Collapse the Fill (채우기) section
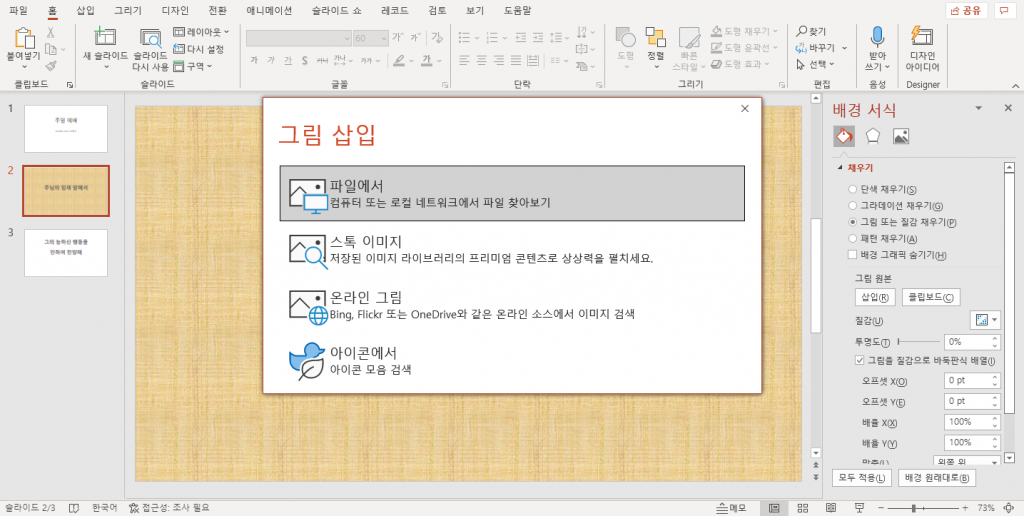 tap(840, 168)
